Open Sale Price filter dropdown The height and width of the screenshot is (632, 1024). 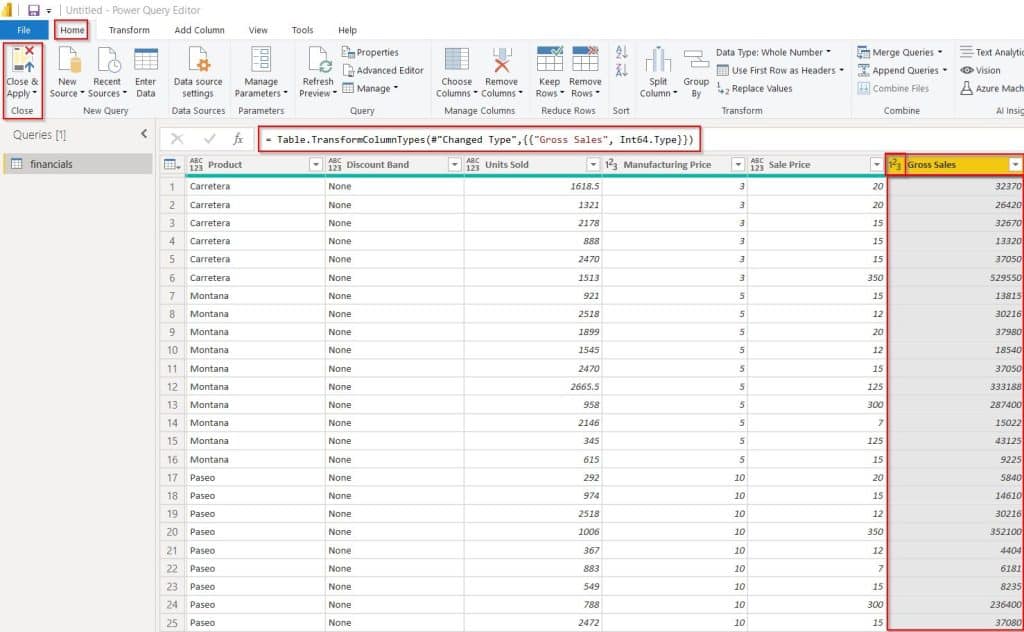tap(876, 165)
